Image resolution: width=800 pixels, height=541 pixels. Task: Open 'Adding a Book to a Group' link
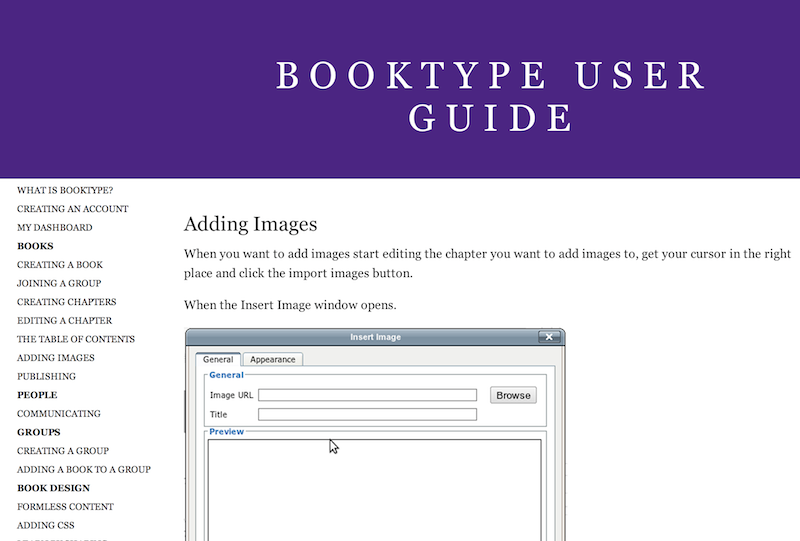(x=84, y=470)
